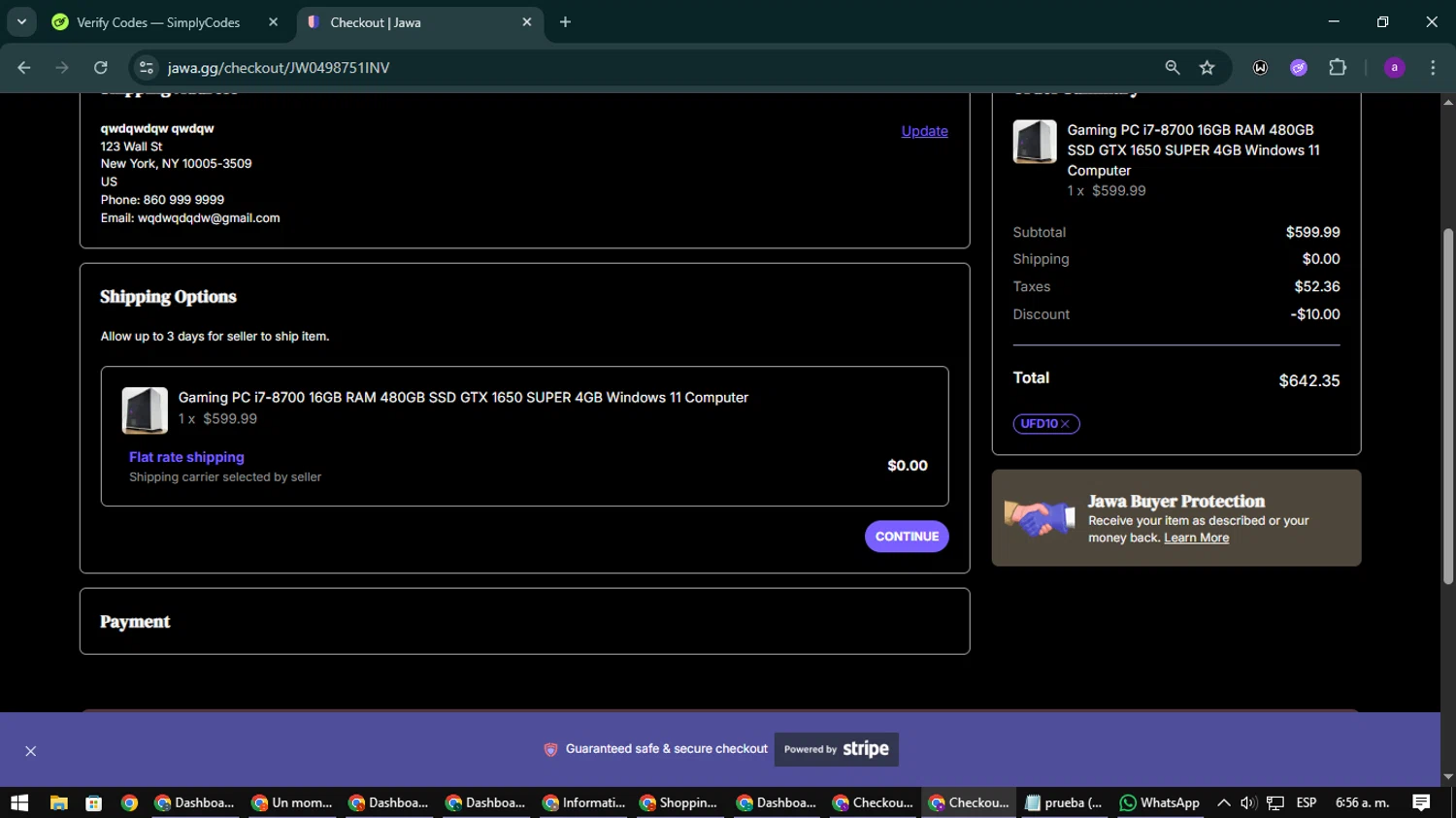Image resolution: width=1456 pixels, height=818 pixels.
Task: Open the clock showing 6:56 a. m.
Action: click(1362, 802)
